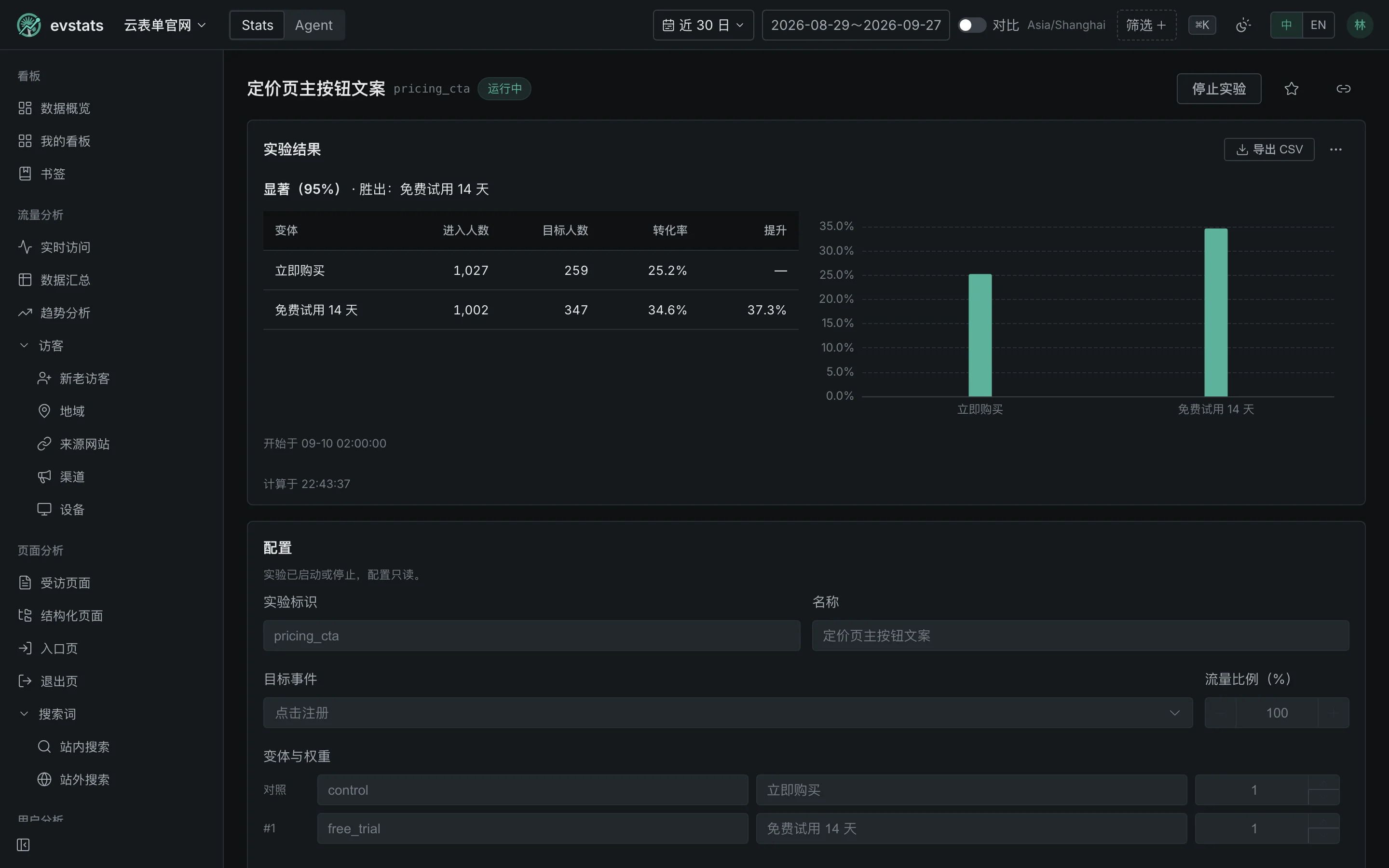Switch to the Stats tab
The height and width of the screenshot is (868, 1389).
point(257,25)
